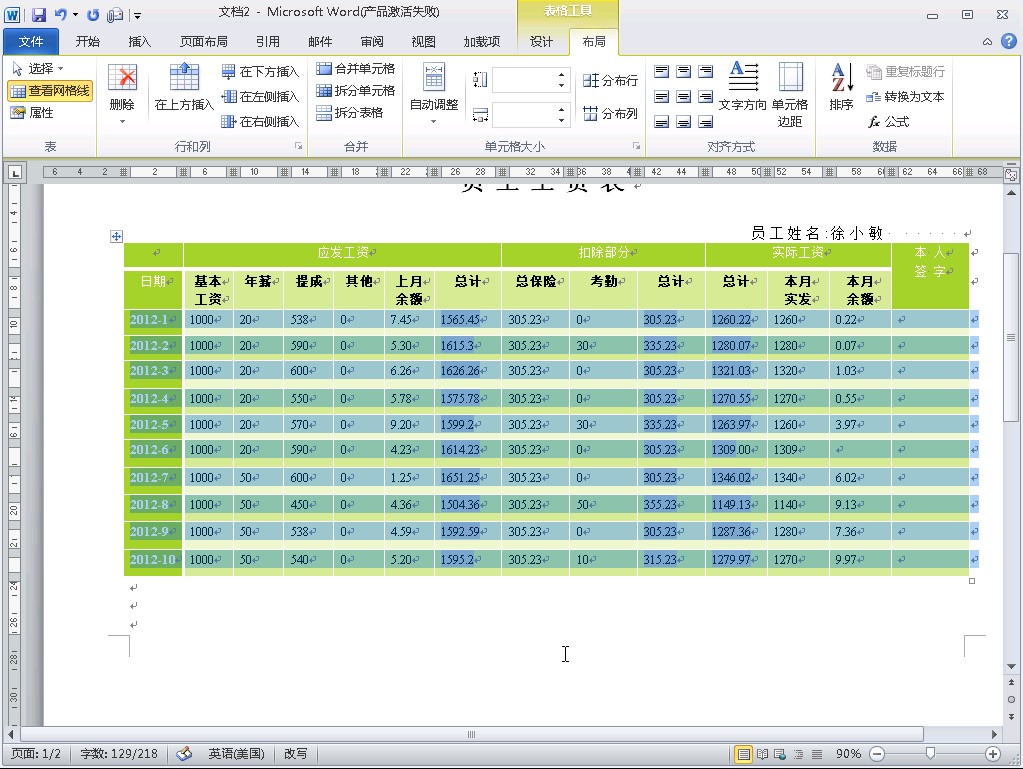The image size is (1023, 769).
Task: Insert a formula with 公式
Action: pos(888,122)
